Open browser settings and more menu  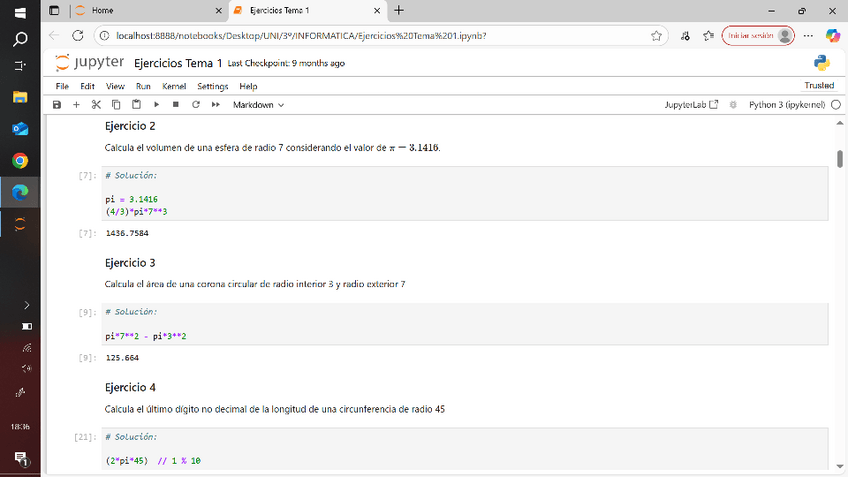pyautogui.click(x=808, y=36)
